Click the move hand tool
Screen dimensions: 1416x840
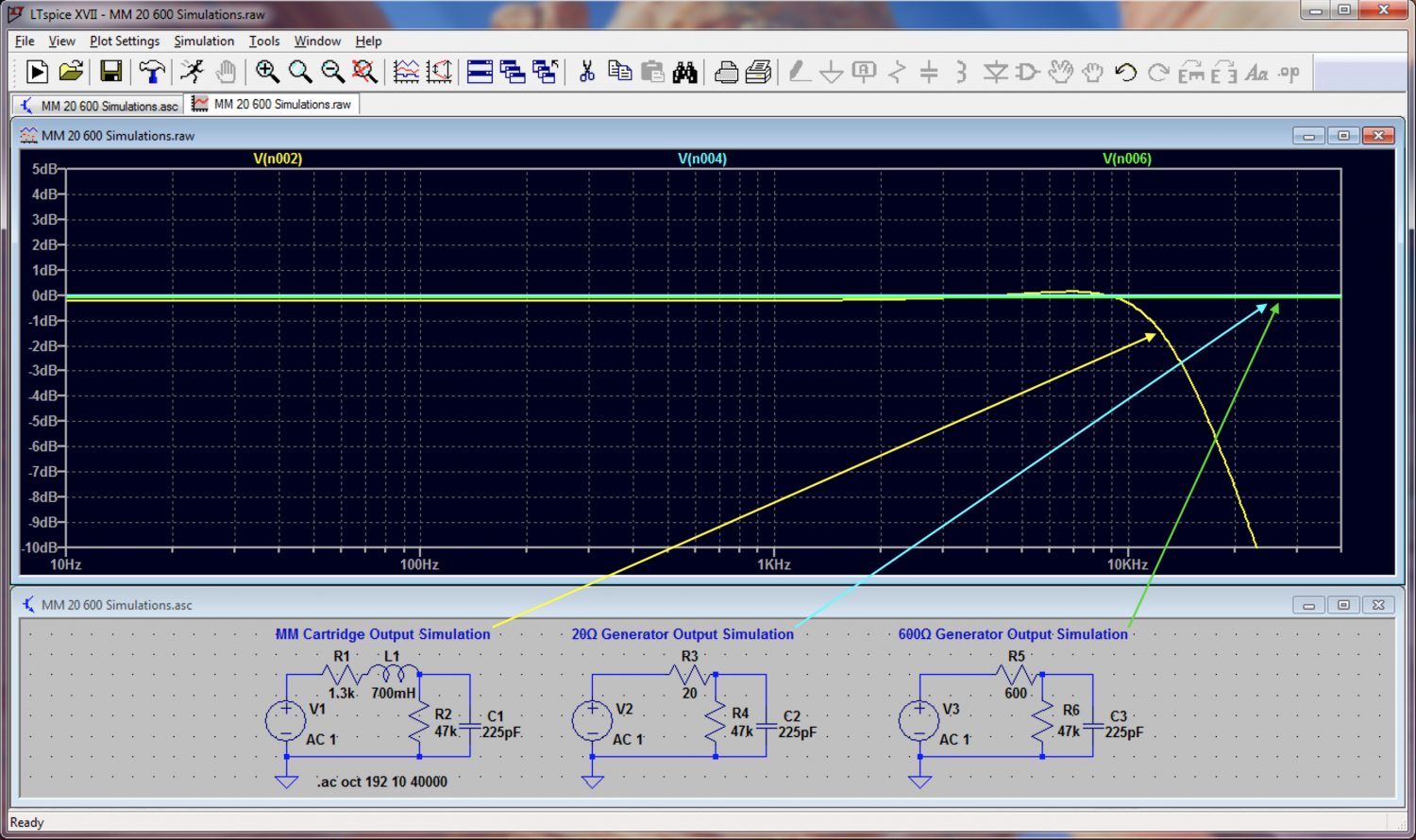[x=1061, y=72]
